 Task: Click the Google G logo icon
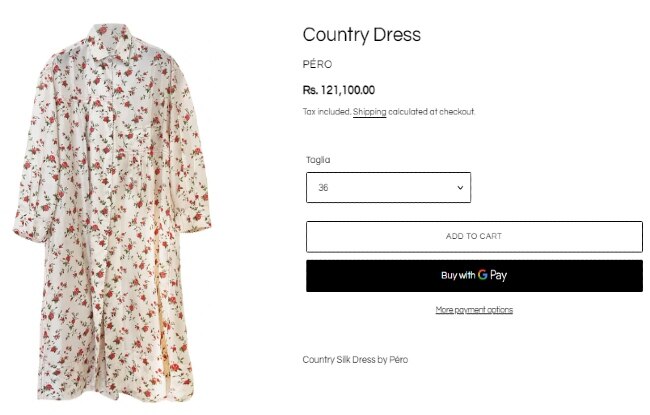(482, 275)
